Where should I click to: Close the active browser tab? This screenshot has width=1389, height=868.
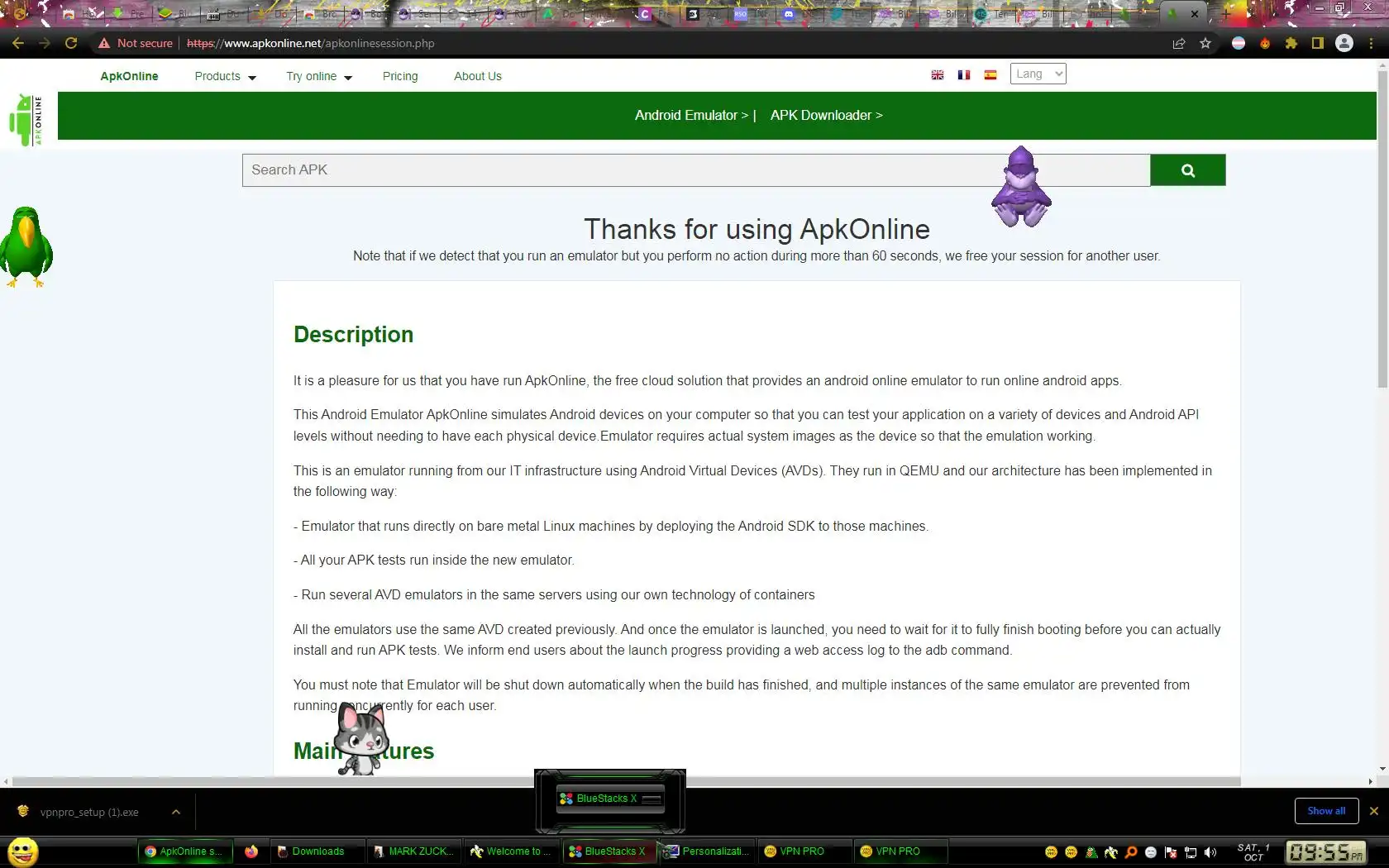(x=1195, y=14)
